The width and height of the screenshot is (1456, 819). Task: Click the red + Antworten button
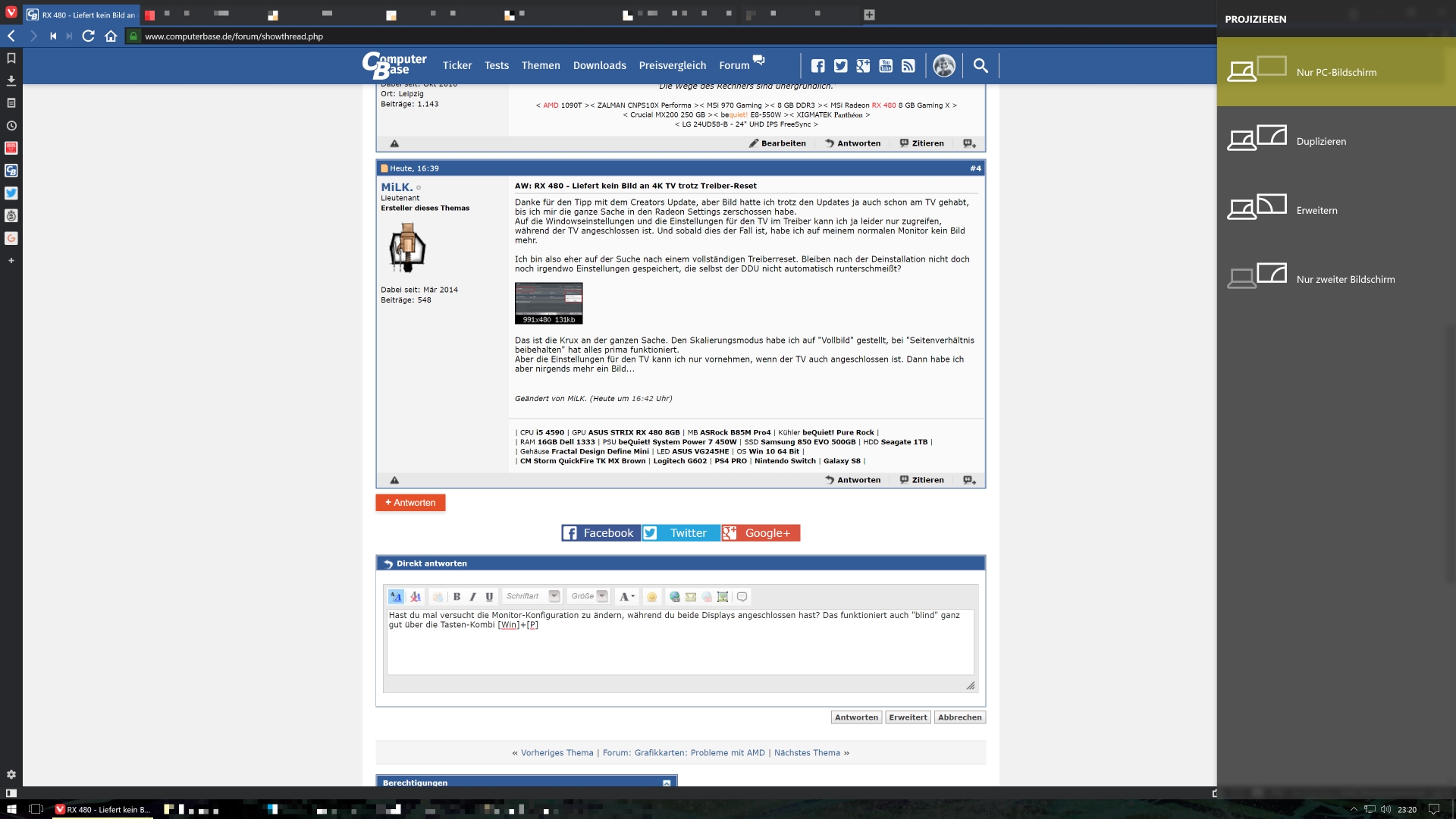click(x=410, y=503)
